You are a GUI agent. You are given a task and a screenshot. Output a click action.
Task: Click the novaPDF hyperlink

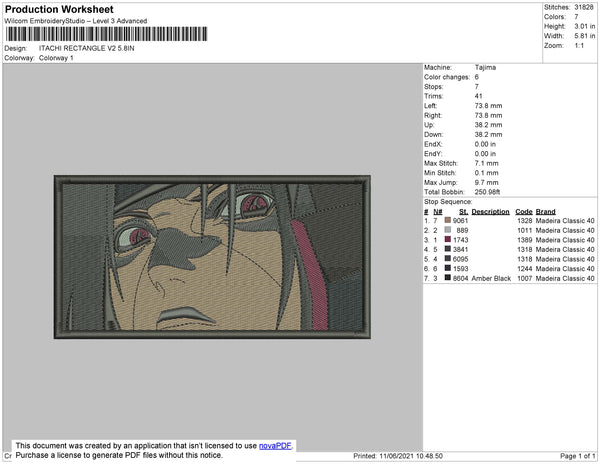(x=275, y=446)
